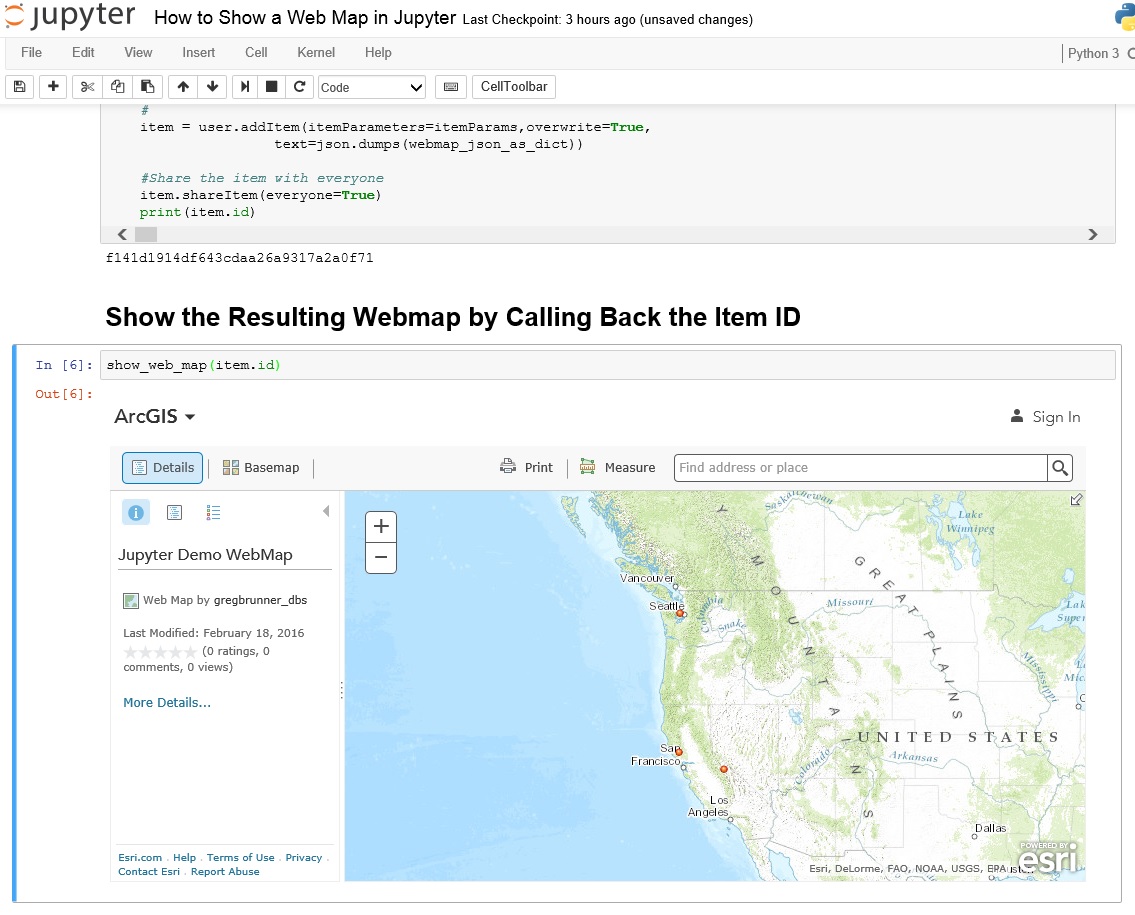Viewport: 1135px width, 915px height.
Task: Zoom in on the map with plus
Action: [x=381, y=526]
